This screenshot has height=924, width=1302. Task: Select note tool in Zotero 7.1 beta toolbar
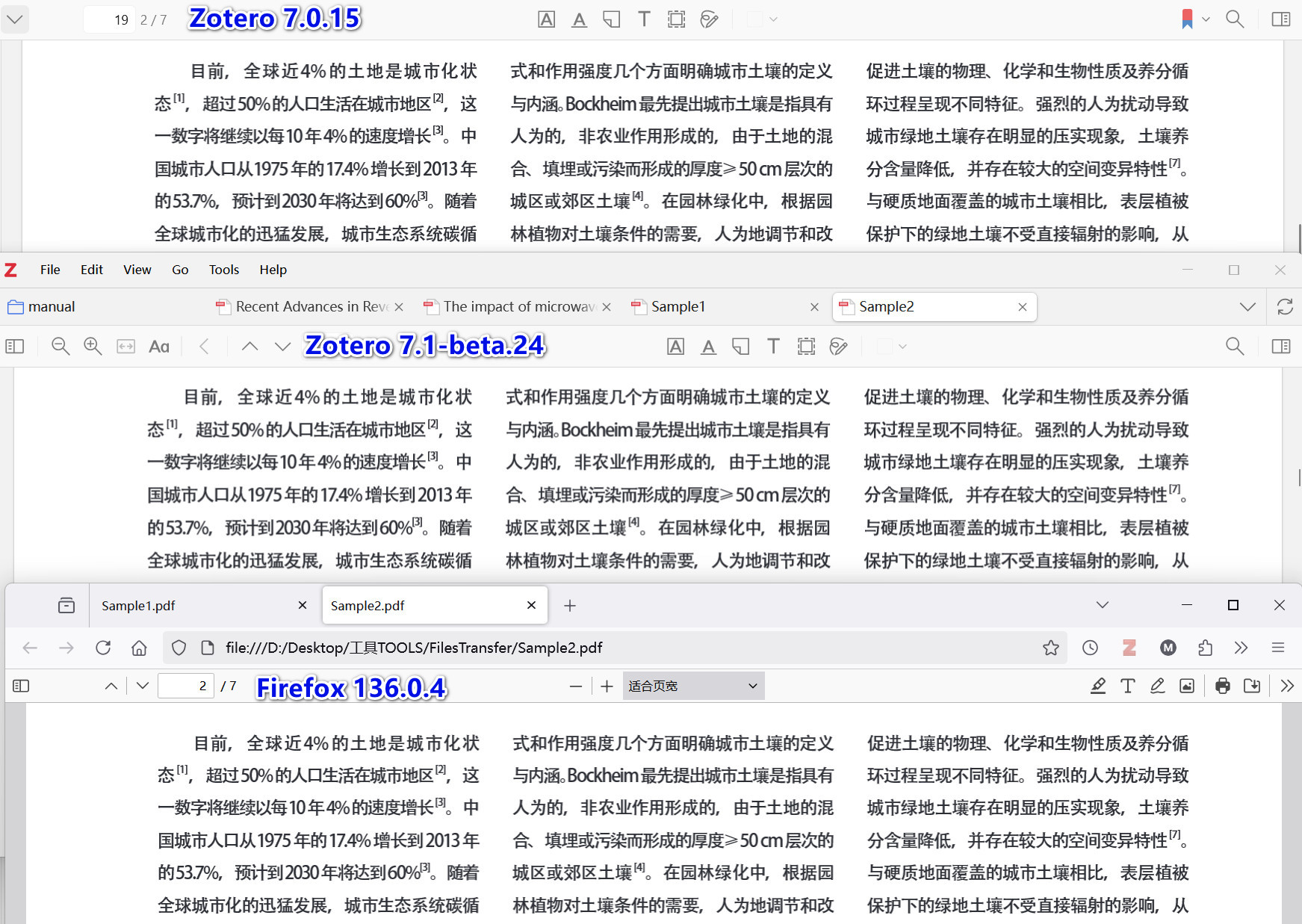pos(741,347)
